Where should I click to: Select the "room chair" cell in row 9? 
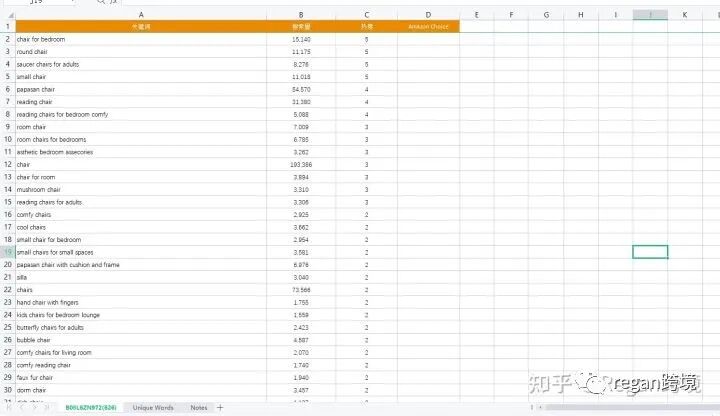(141, 127)
